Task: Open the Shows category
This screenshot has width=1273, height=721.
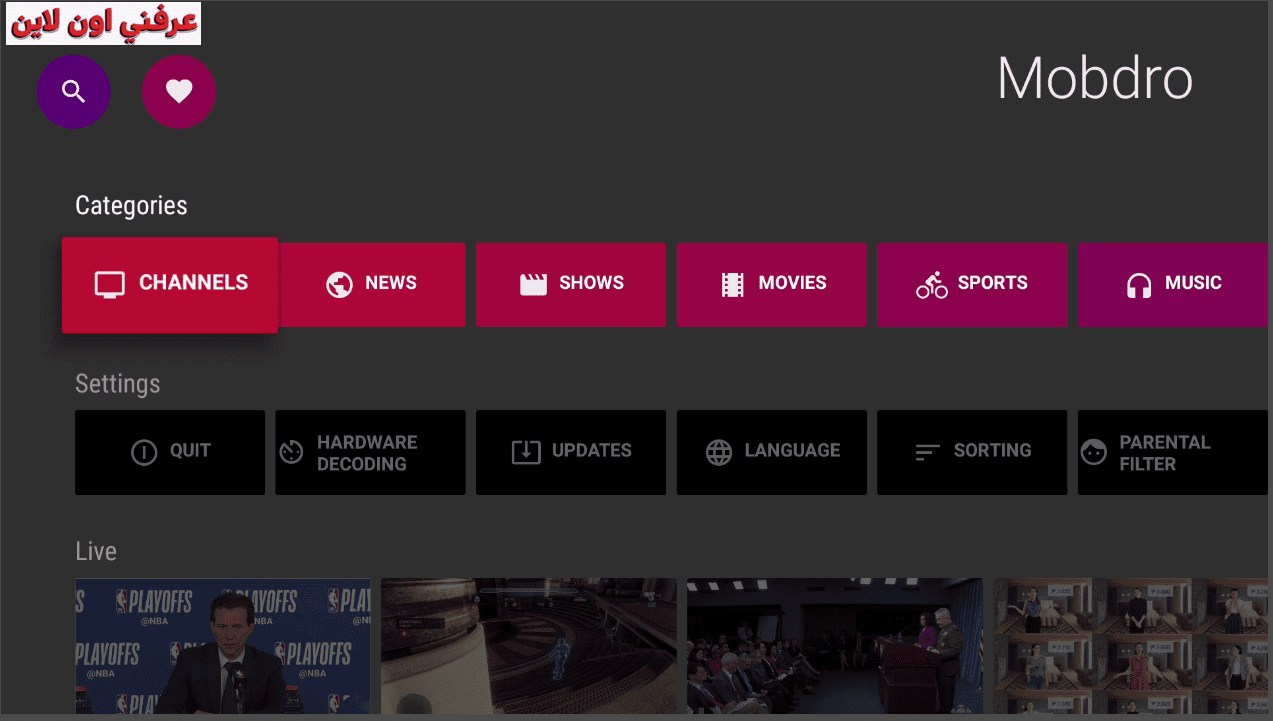Action: [x=570, y=285]
